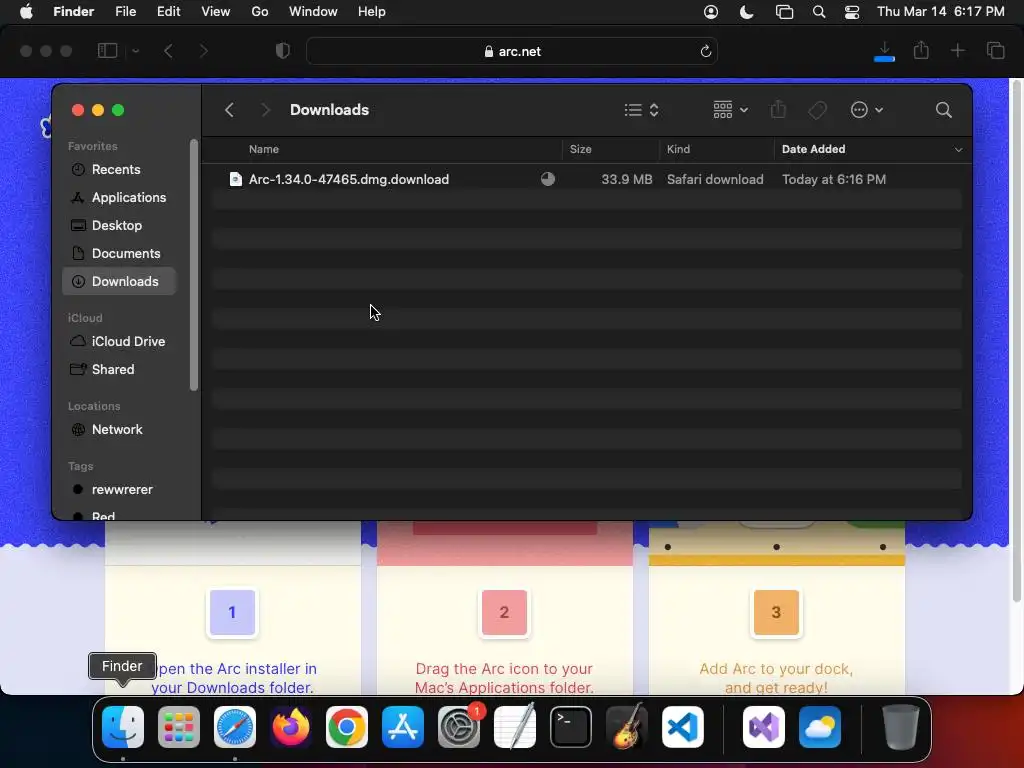
Task: Click the Safari page scrollbar
Action: (1016, 340)
